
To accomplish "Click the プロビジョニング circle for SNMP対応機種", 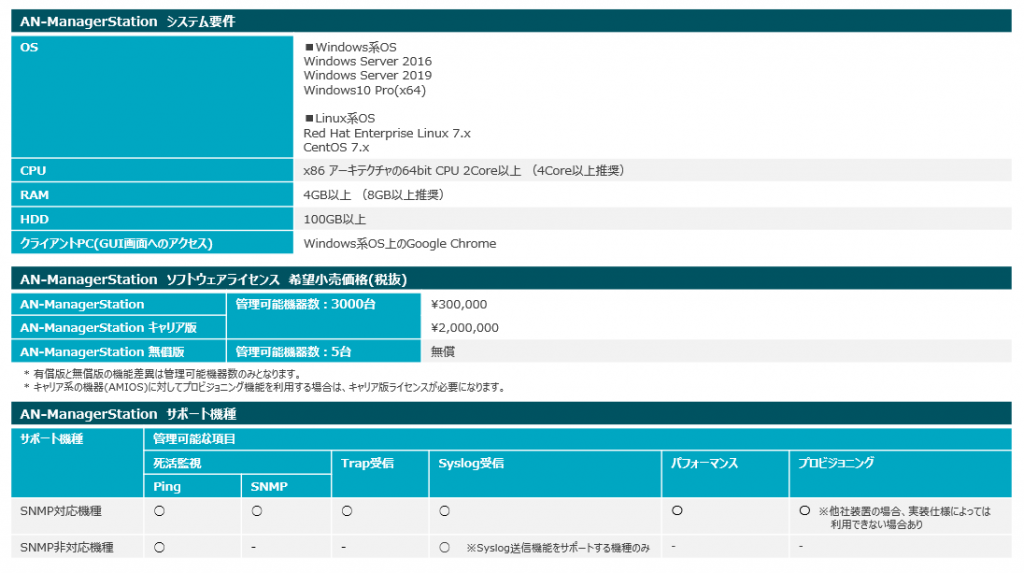I will 805,510.
